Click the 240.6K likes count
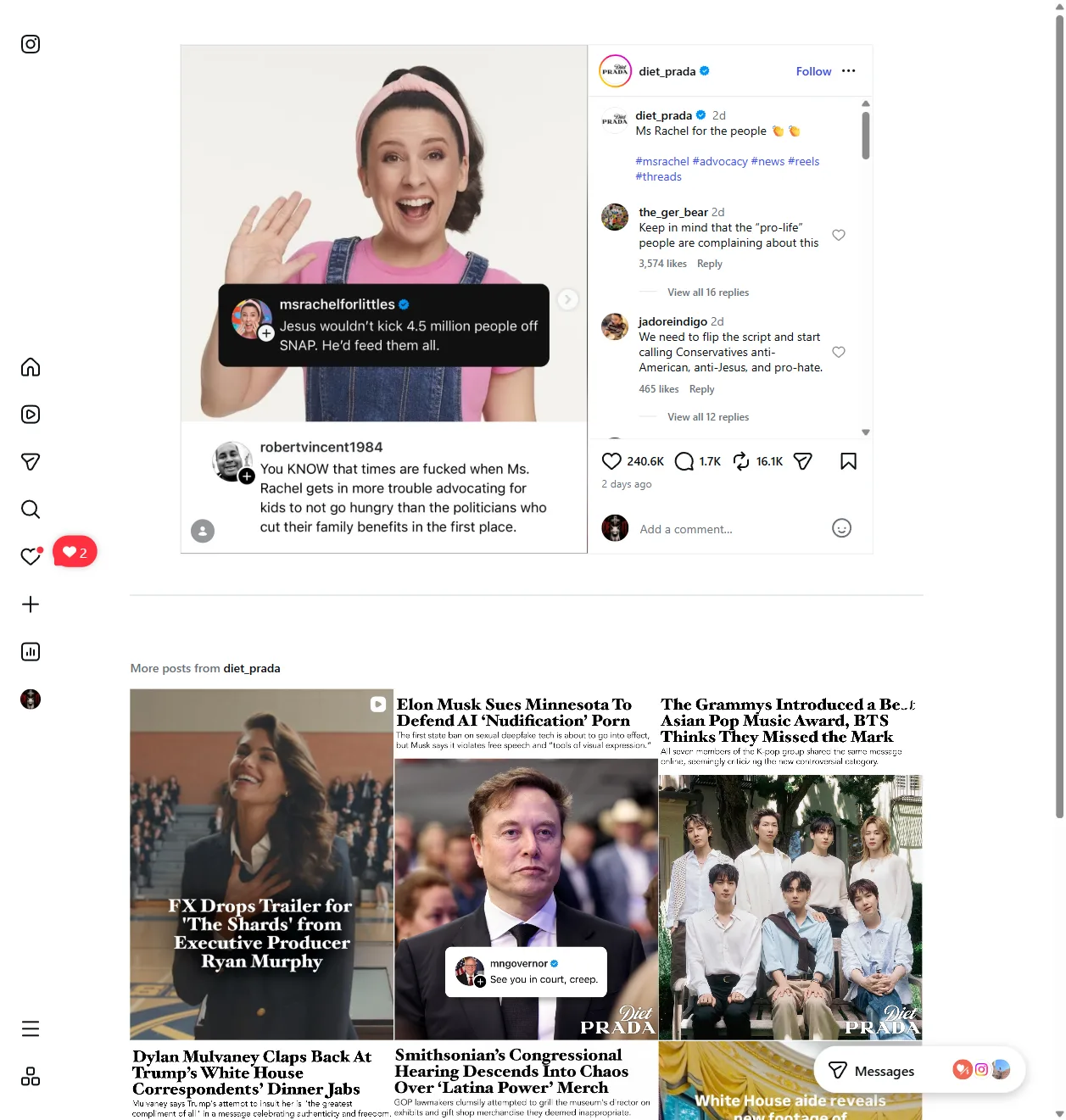The width and height of the screenshot is (1066, 1120). pyautogui.click(x=645, y=461)
